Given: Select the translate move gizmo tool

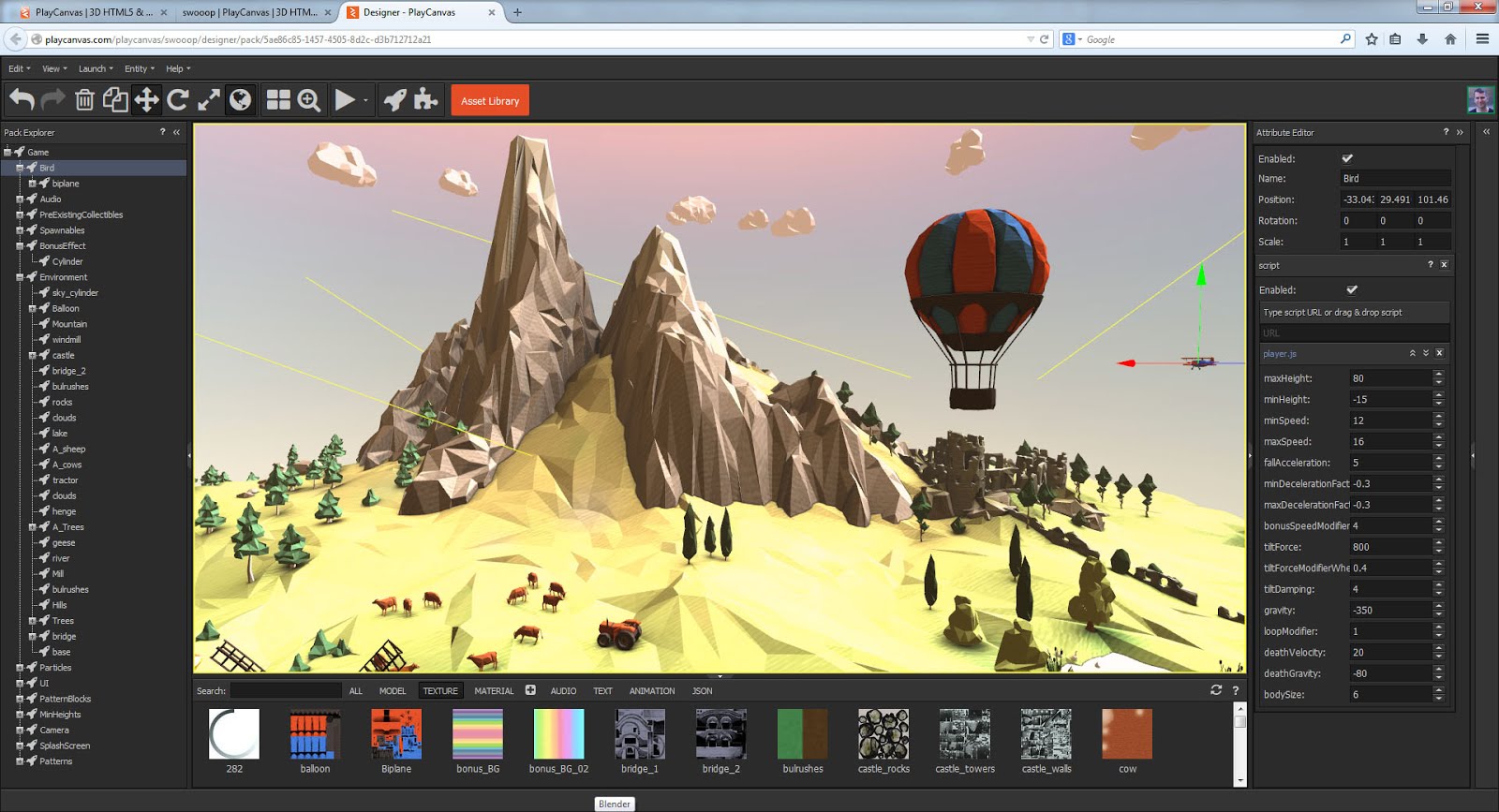Looking at the screenshot, I should [x=146, y=99].
